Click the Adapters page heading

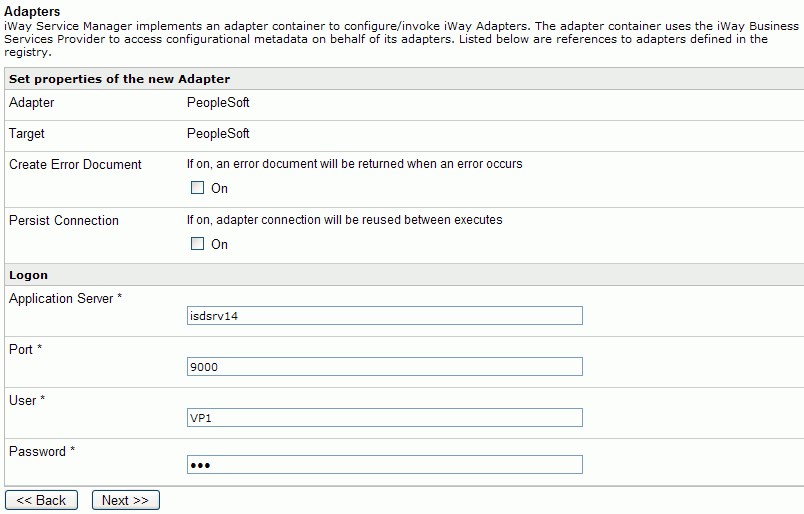[x=32, y=11]
